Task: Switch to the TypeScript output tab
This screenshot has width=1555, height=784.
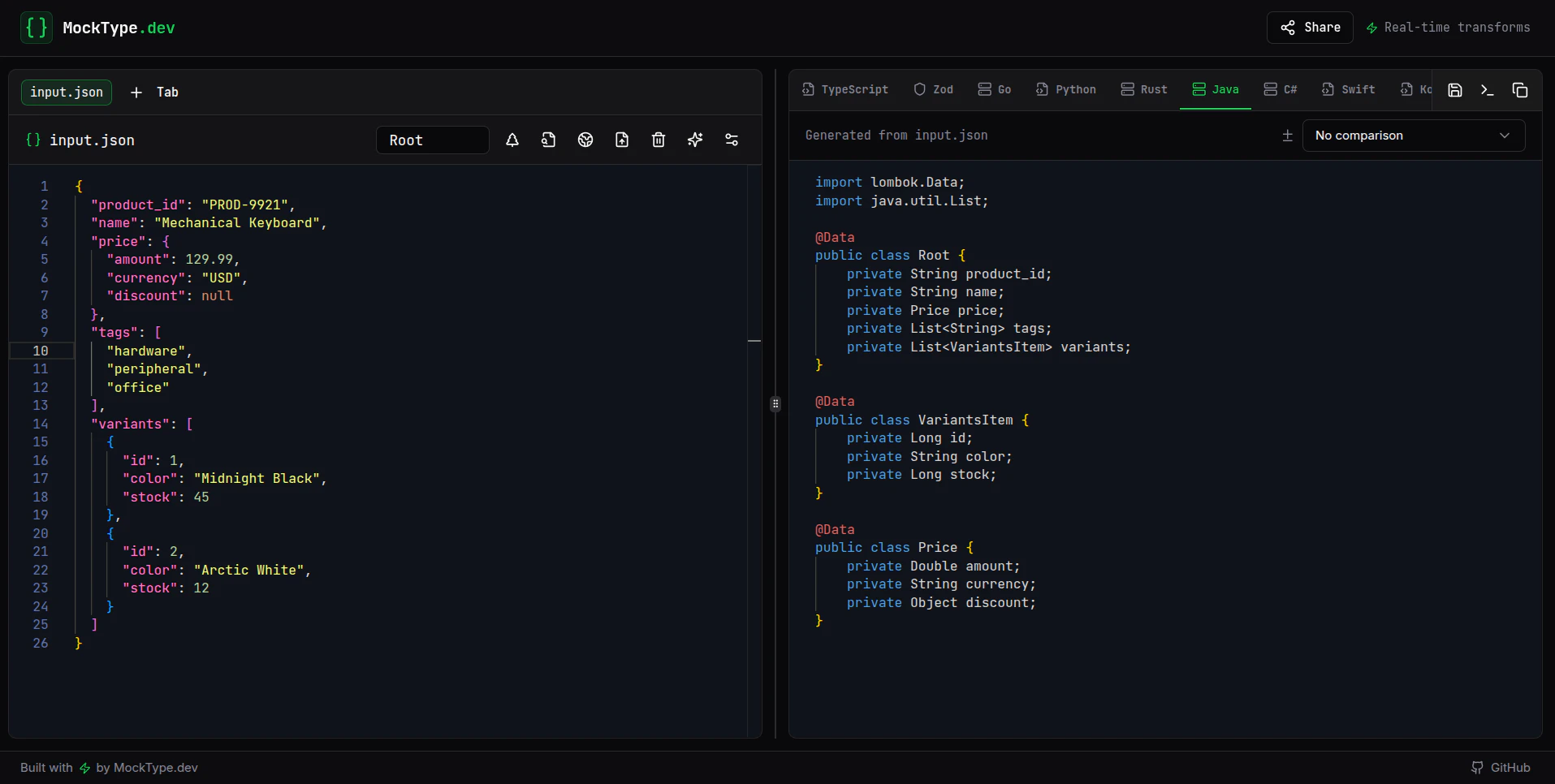Action: click(845, 89)
